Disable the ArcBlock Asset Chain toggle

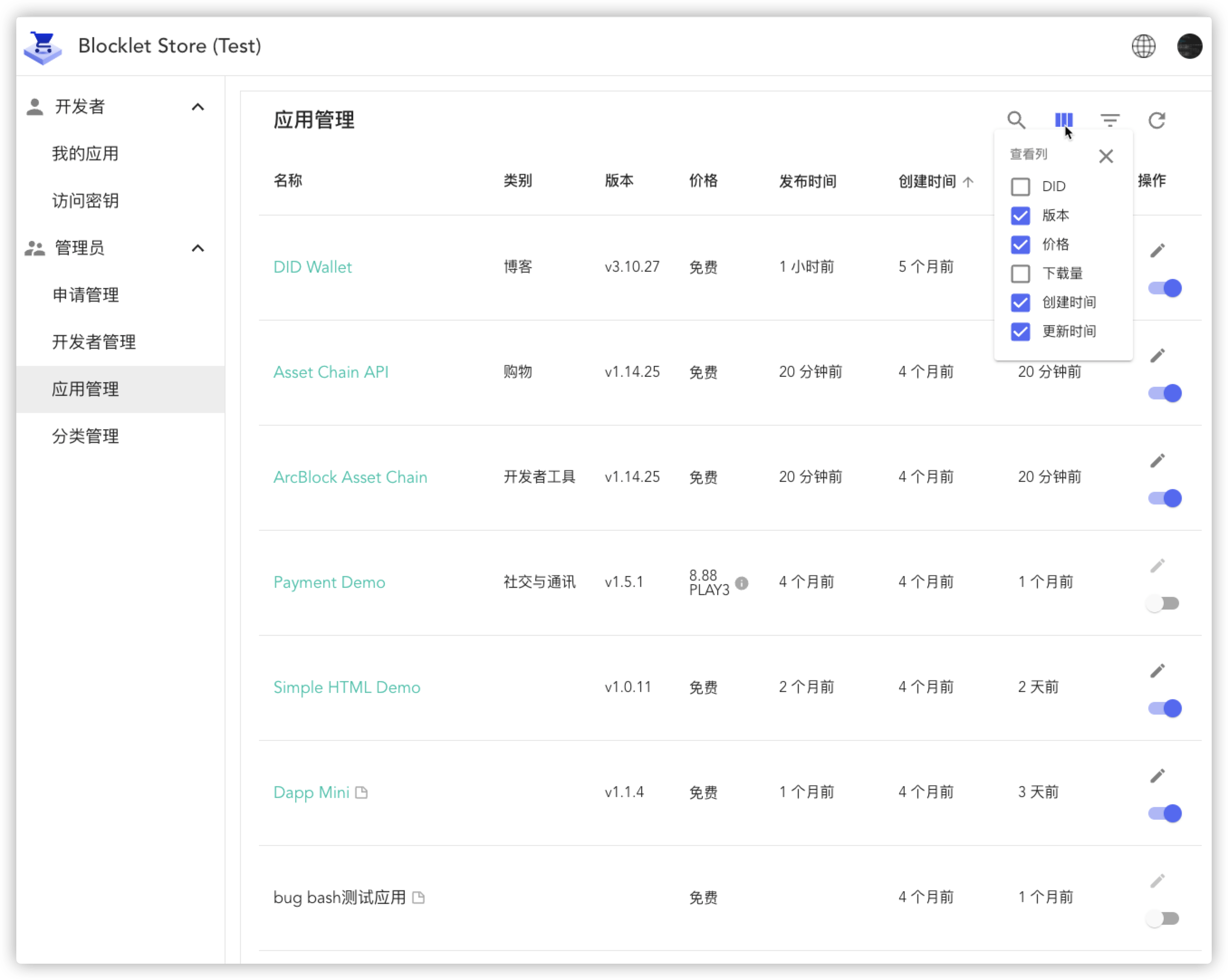[x=1165, y=499]
